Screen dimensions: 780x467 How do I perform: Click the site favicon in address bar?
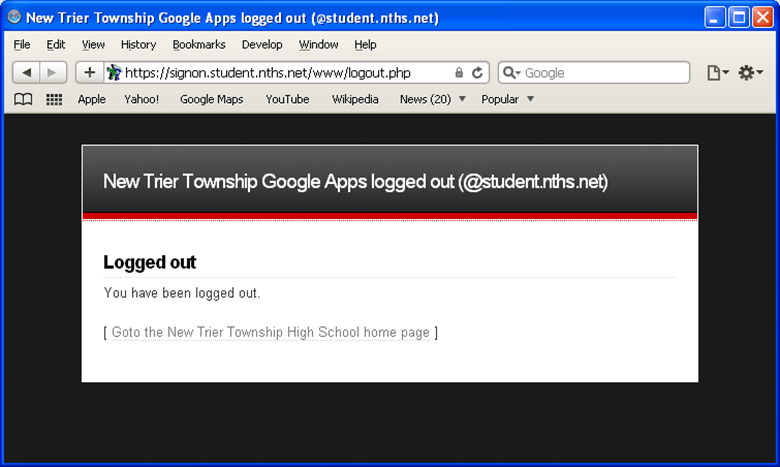(x=114, y=73)
